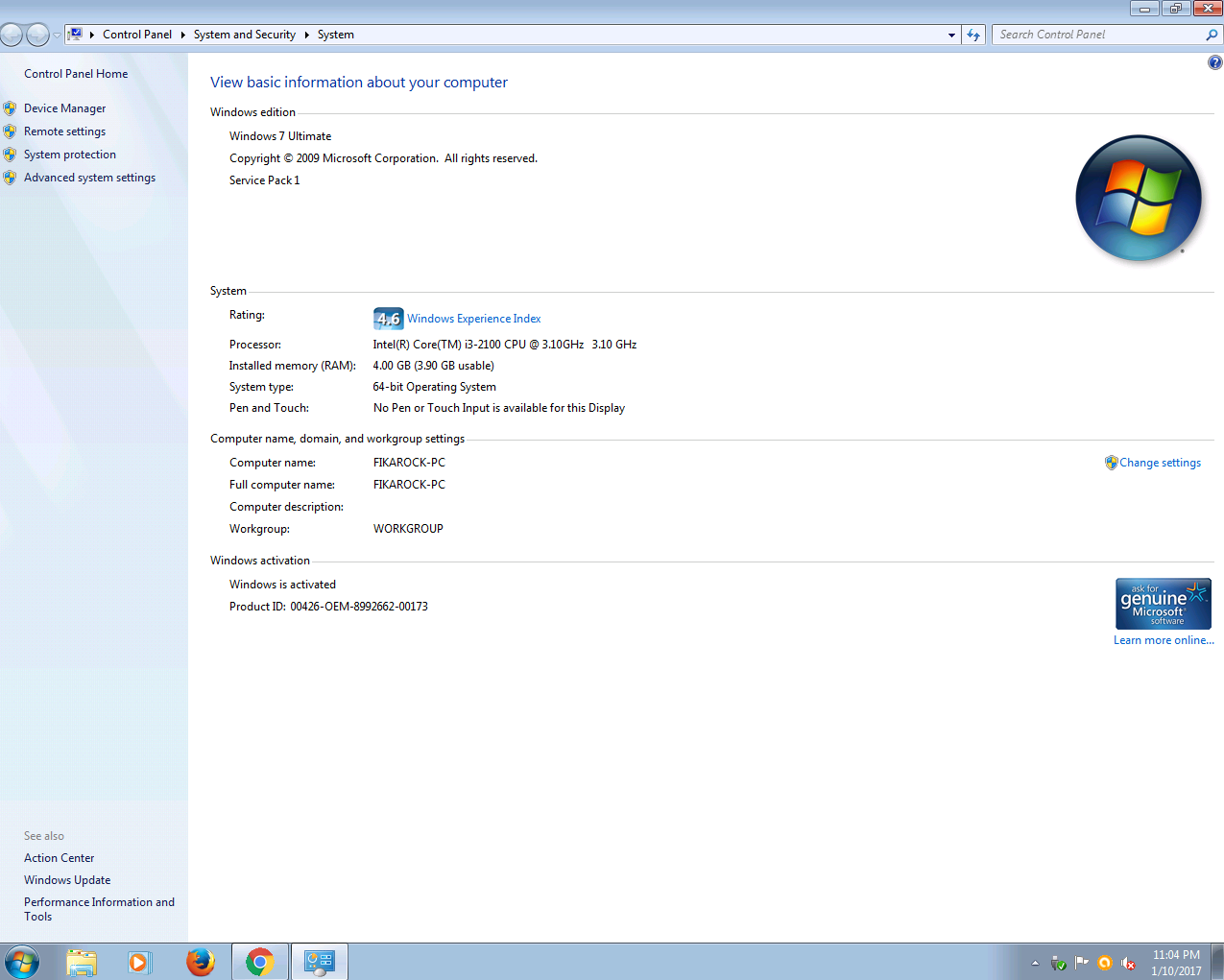The width and height of the screenshot is (1224, 980).
Task: Open Device Manager from the sidebar
Action: (x=64, y=108)
